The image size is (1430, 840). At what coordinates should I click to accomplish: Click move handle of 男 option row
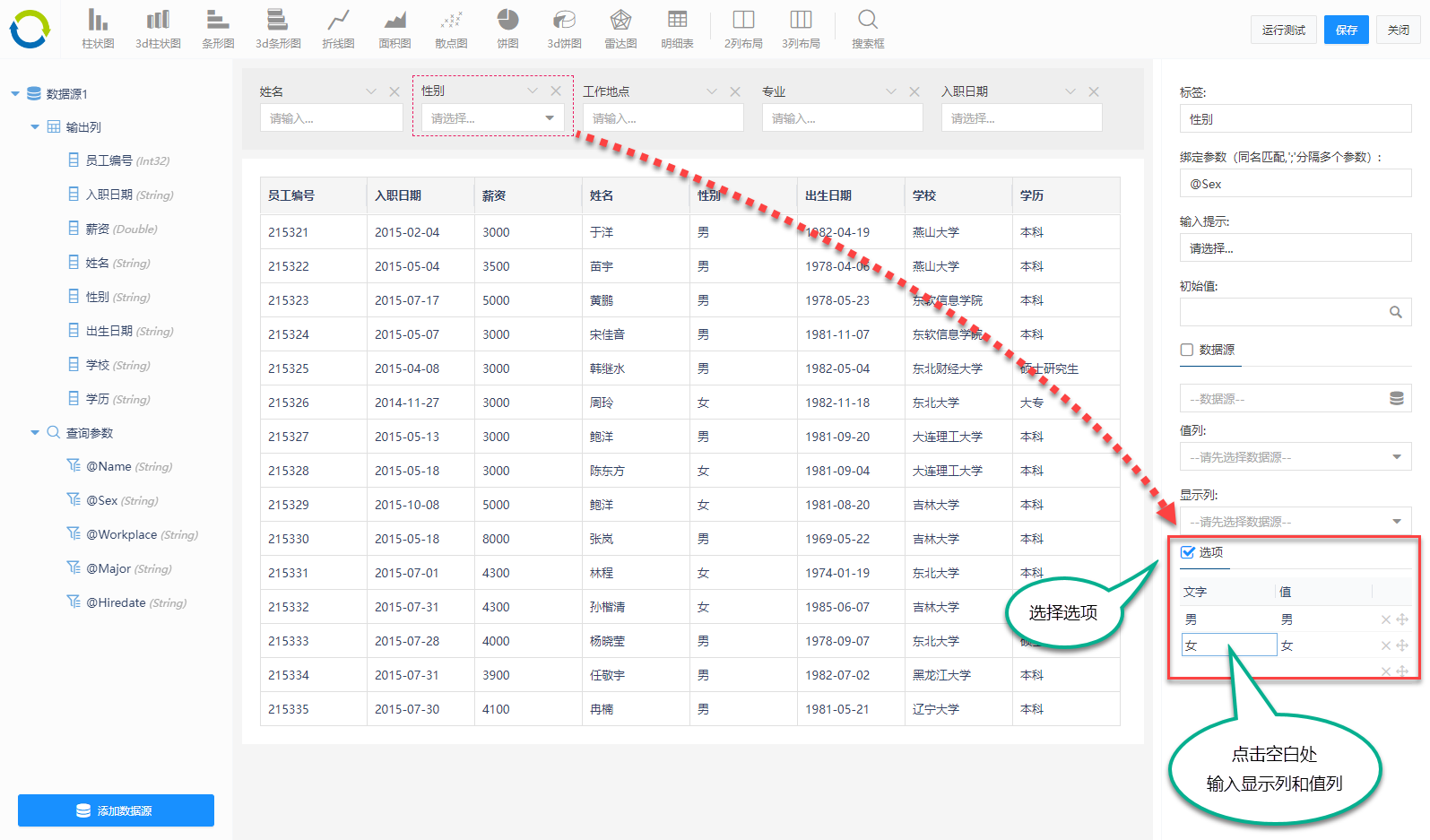tap(1402, 619)
